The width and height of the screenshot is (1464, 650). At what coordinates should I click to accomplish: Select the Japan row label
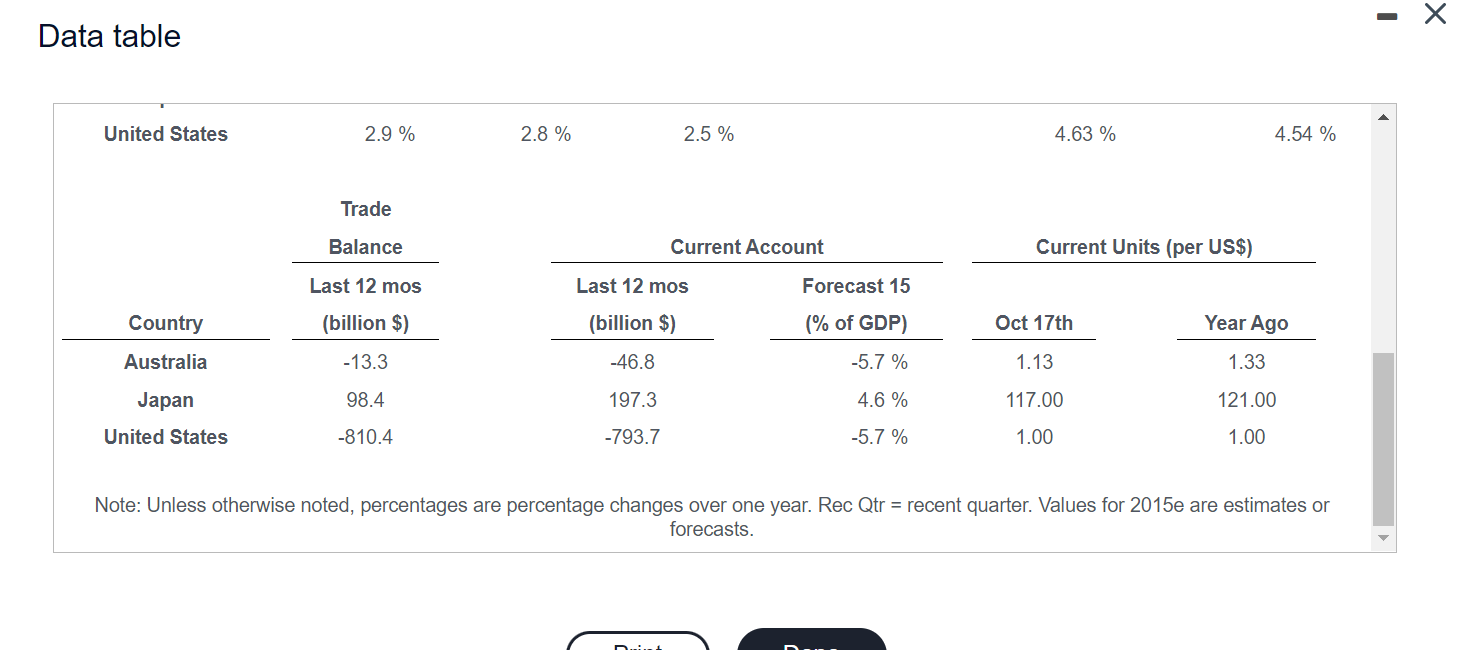pyautogui.click(x=165, y=399)
